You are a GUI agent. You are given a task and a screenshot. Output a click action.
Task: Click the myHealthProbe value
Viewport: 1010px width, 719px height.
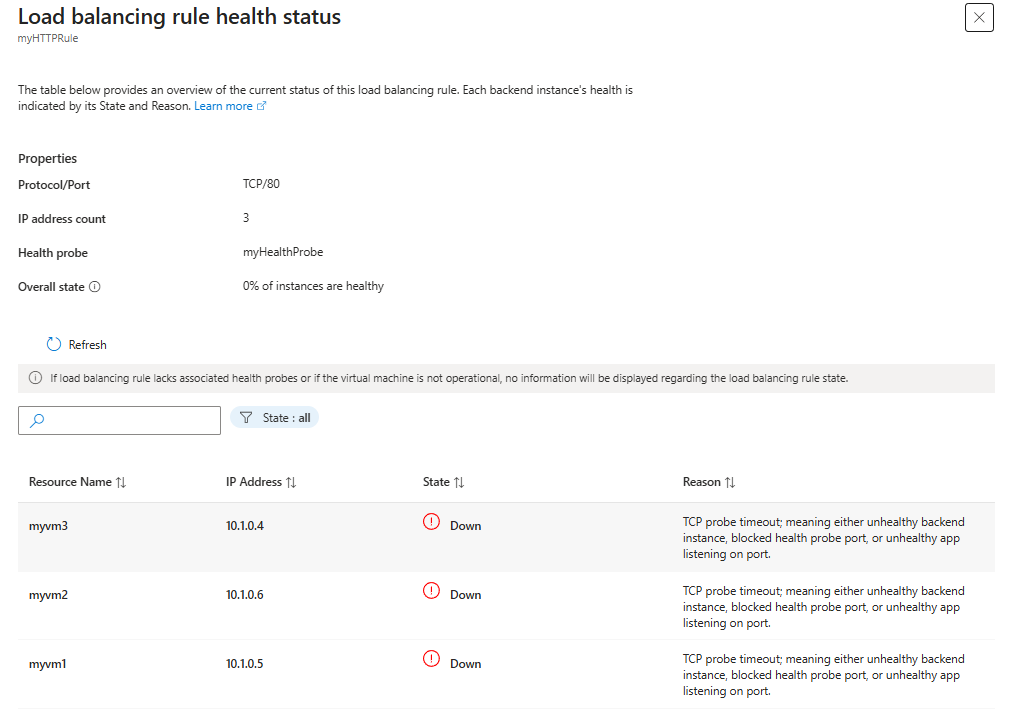point(283,252)
